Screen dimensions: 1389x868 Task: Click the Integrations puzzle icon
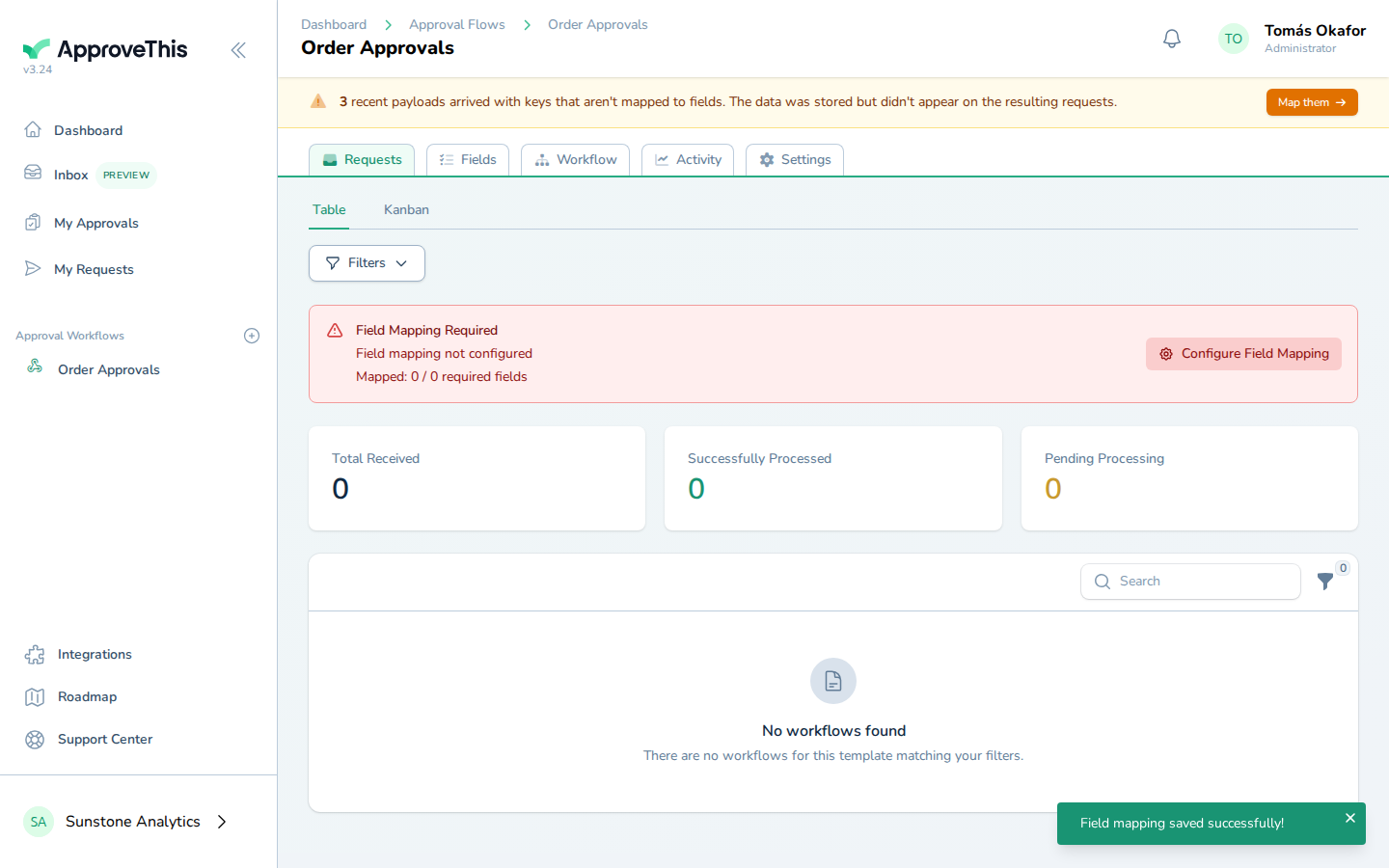click(x=35, y=655)
